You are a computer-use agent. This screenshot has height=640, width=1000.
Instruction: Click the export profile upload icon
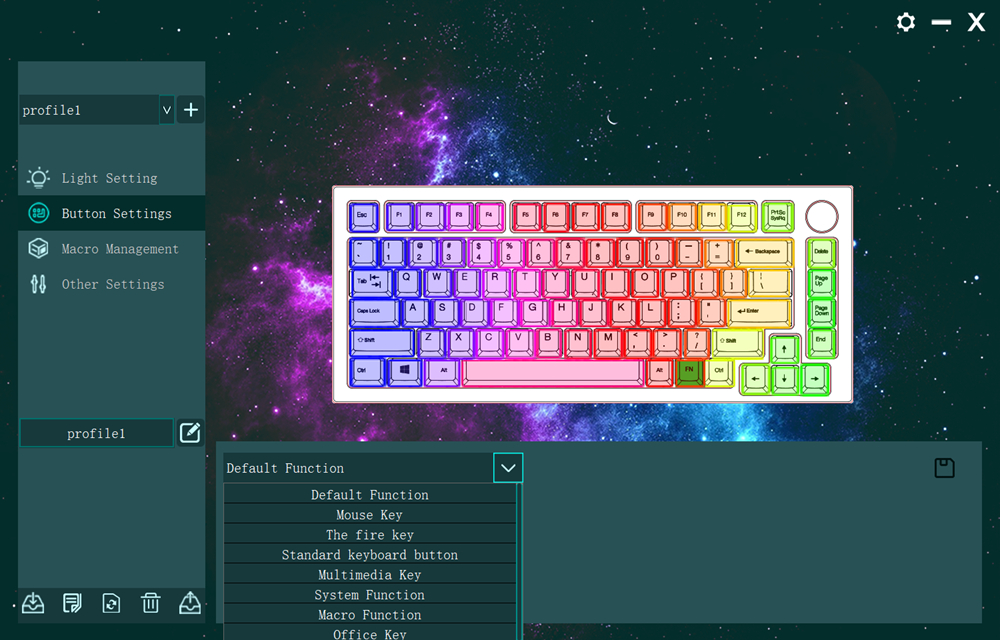click(x=190, y=602)
